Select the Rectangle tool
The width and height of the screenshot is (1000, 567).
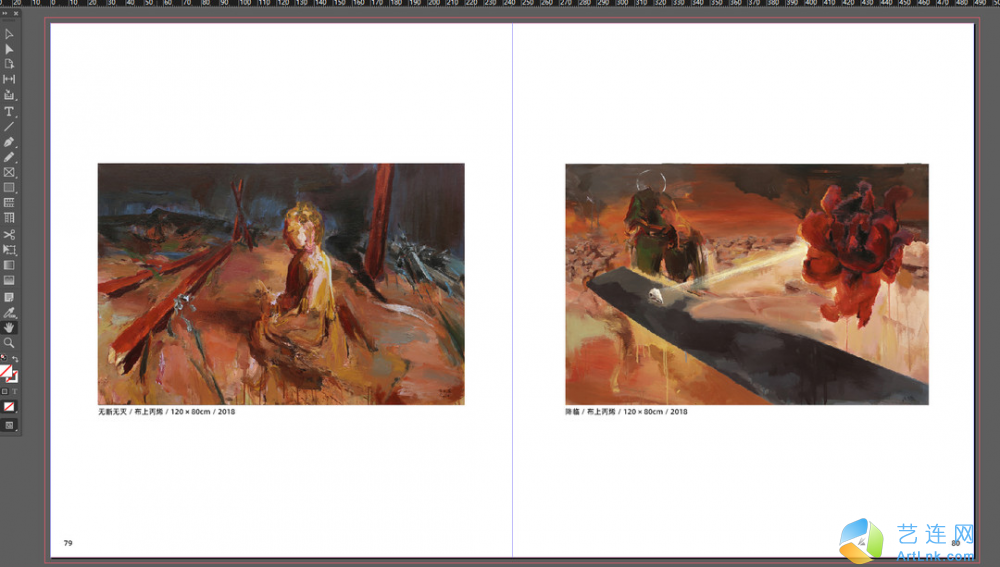(9, 188)
